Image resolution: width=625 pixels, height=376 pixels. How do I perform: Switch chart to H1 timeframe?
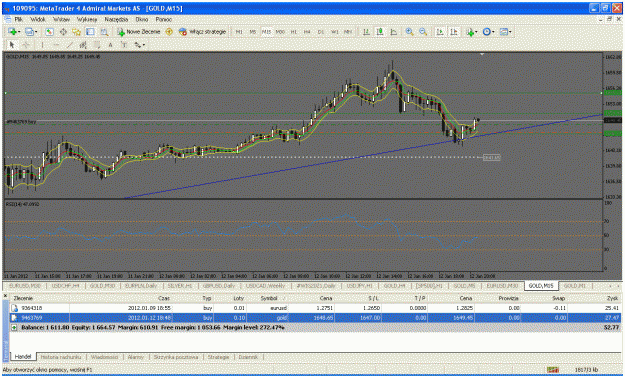(x=294, y=32)
